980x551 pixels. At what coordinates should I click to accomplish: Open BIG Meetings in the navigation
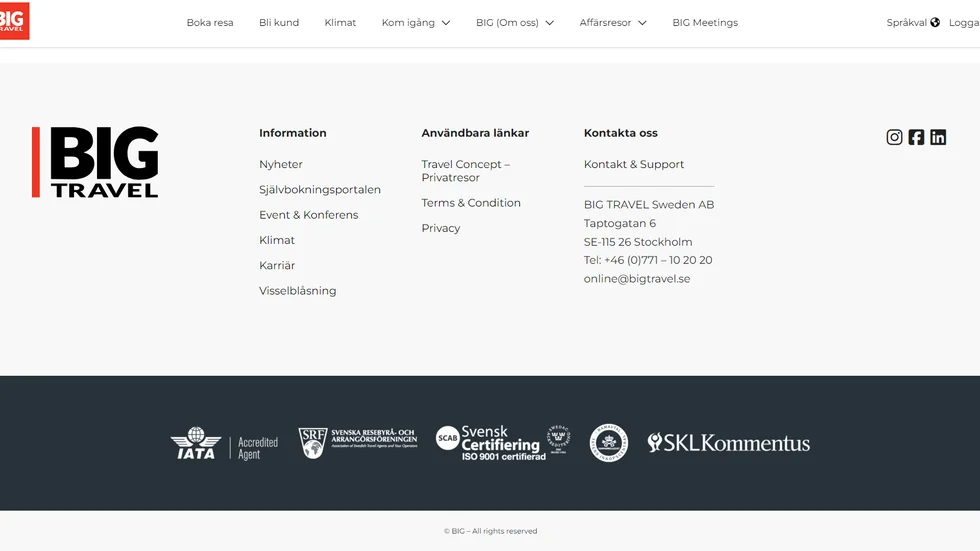[x=705, y=22]
